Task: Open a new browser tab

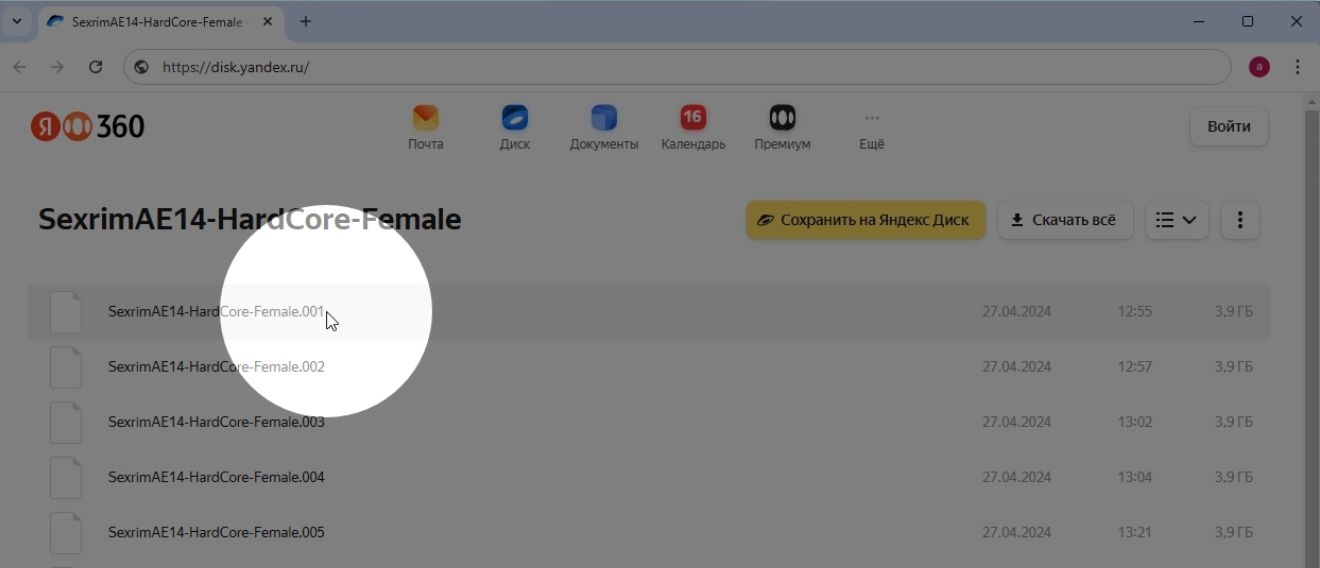Action: 306,21
